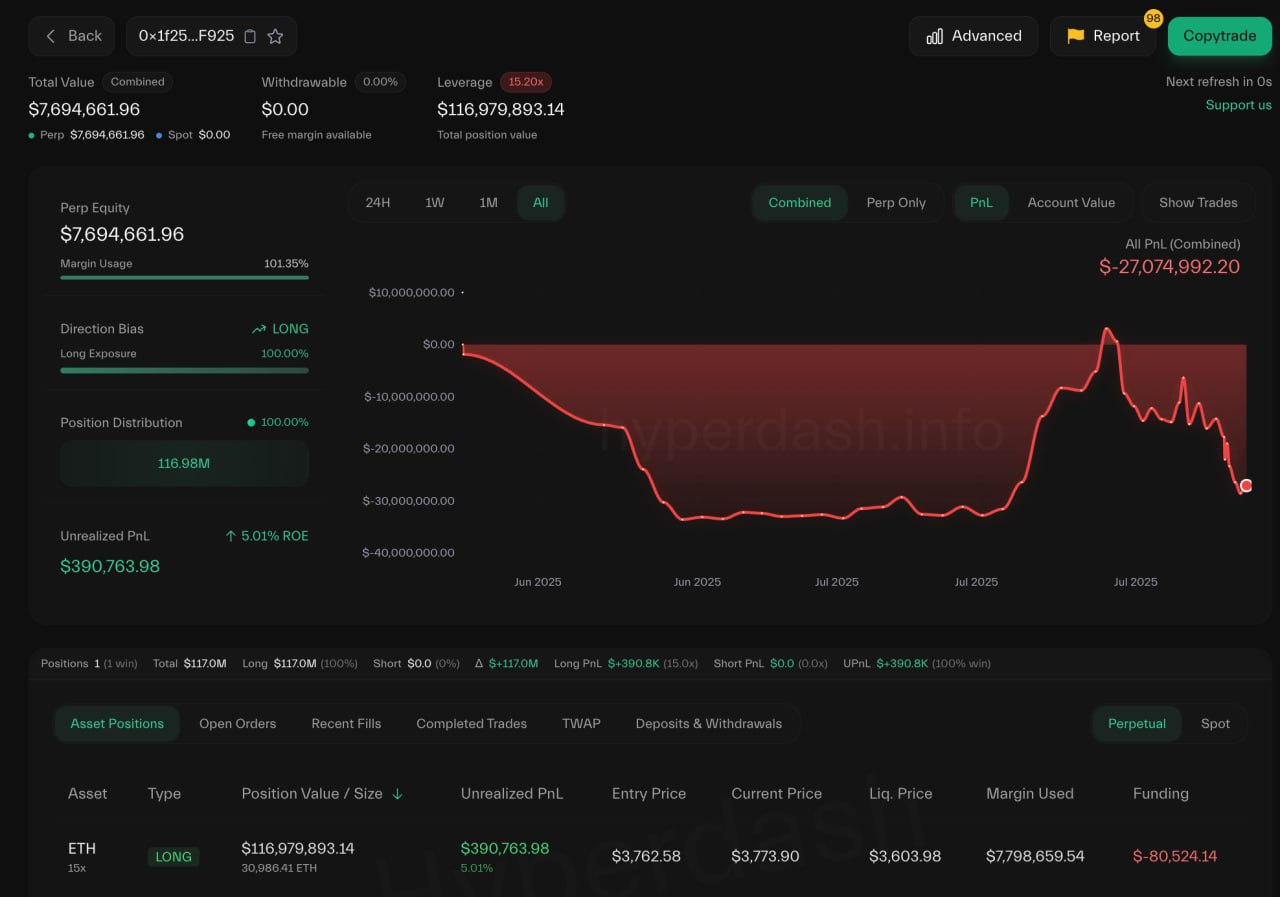This screenshot has height=897, width=1280.
Task: Open Advanced view
Action: (x=974, y=36)
